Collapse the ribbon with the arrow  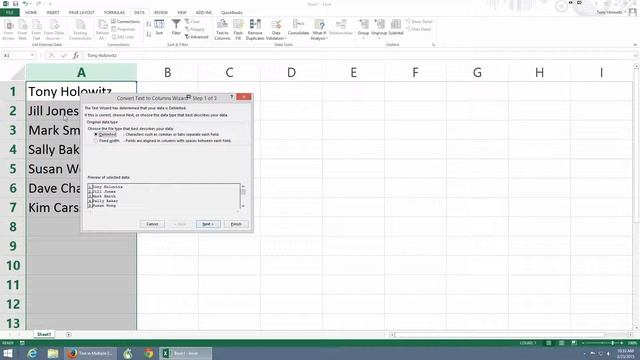(x=635, y=44)
